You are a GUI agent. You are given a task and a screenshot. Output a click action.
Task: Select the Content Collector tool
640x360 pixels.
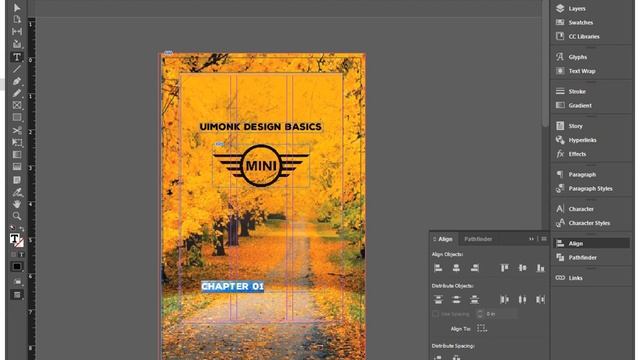coord(17,44)
